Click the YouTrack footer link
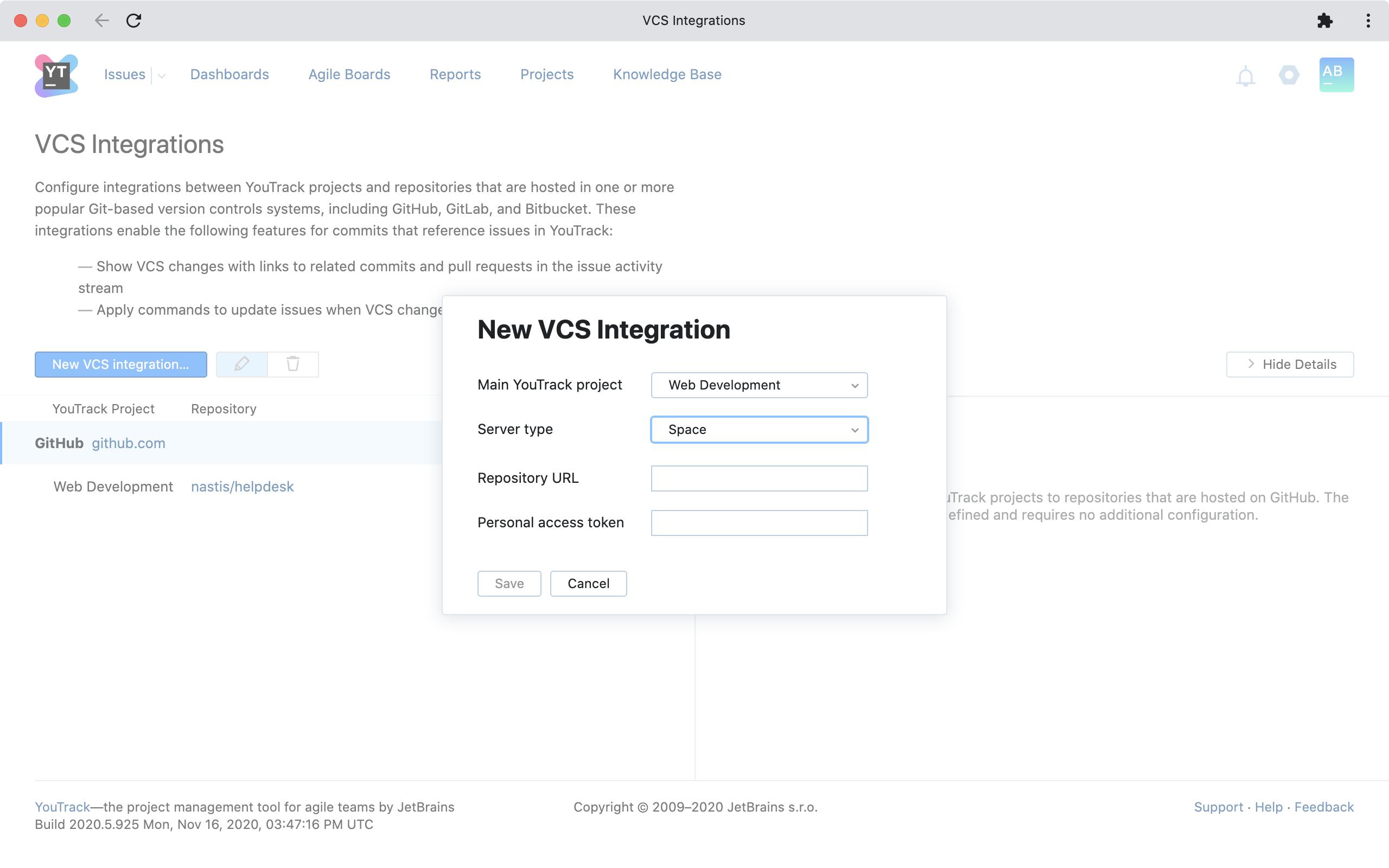Screen dimensions: 1389x868 pos(62,807)
